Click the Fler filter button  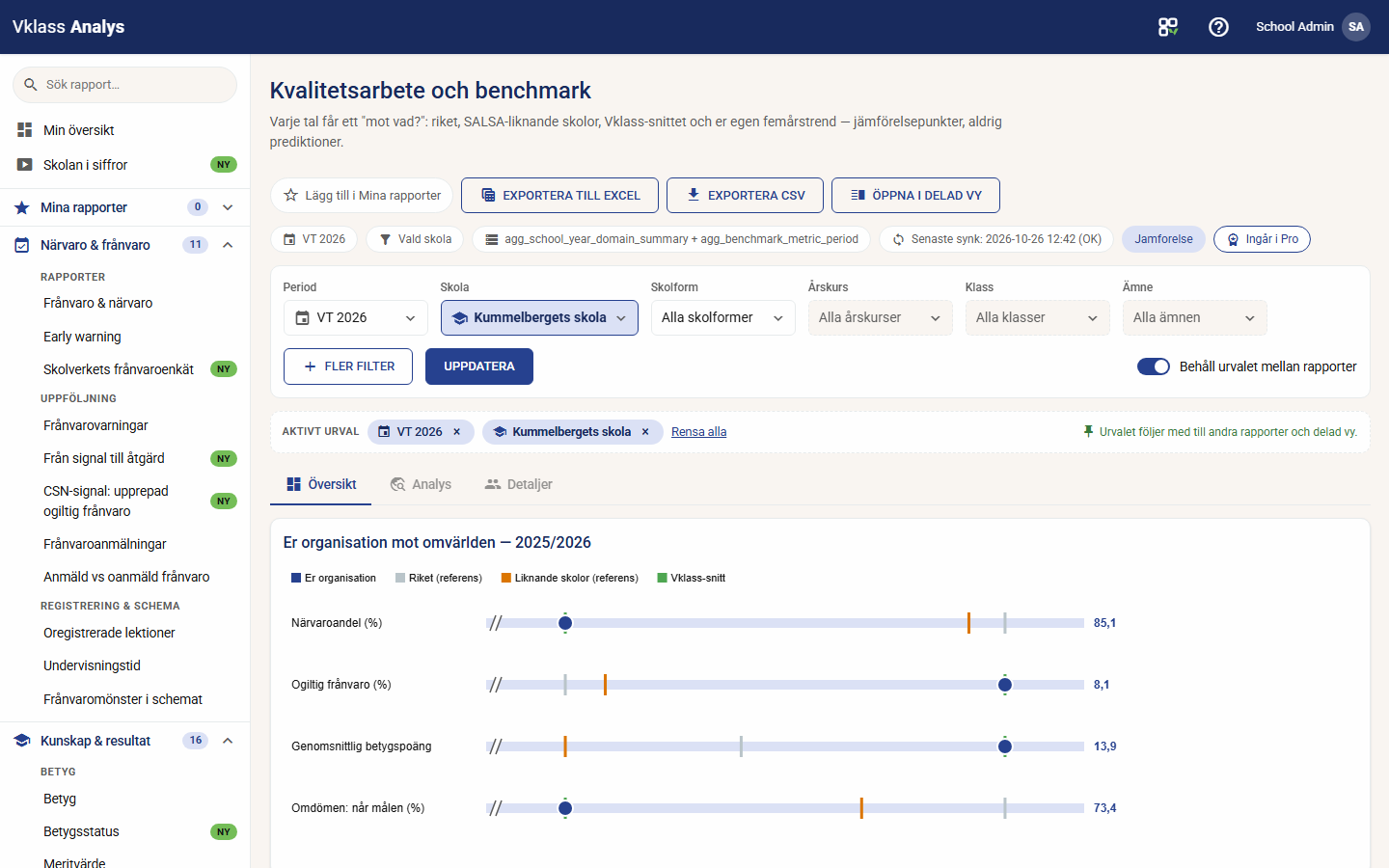(348, 366)
